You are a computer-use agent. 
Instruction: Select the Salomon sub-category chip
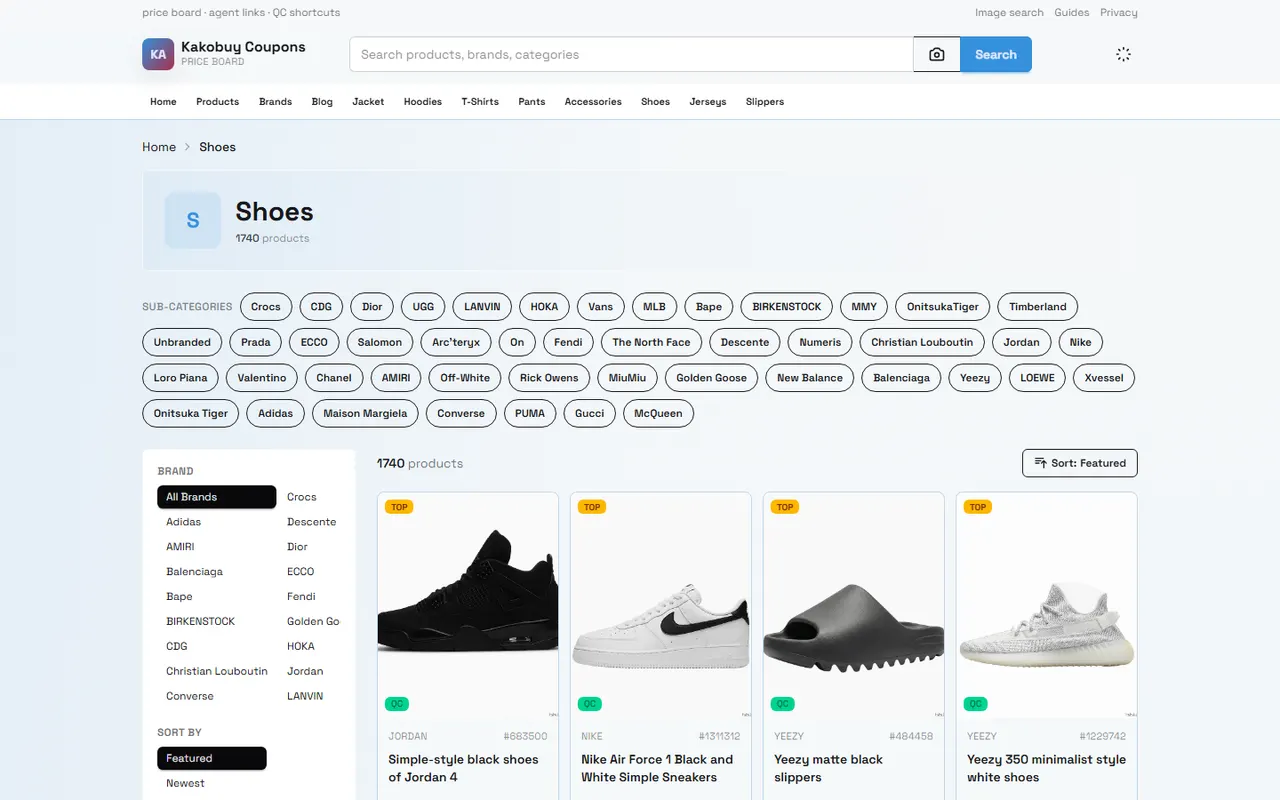380,342
